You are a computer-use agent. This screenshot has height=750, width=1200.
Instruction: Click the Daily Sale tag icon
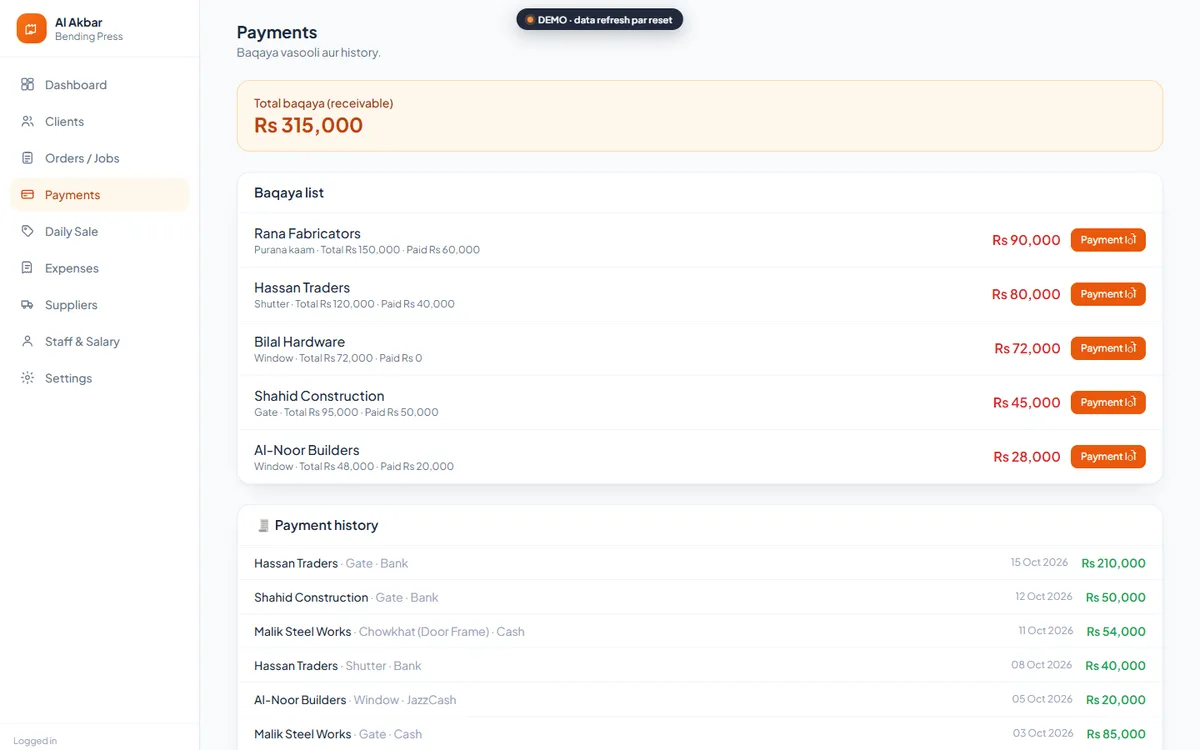pyautogui.click(x=27, y=231)
